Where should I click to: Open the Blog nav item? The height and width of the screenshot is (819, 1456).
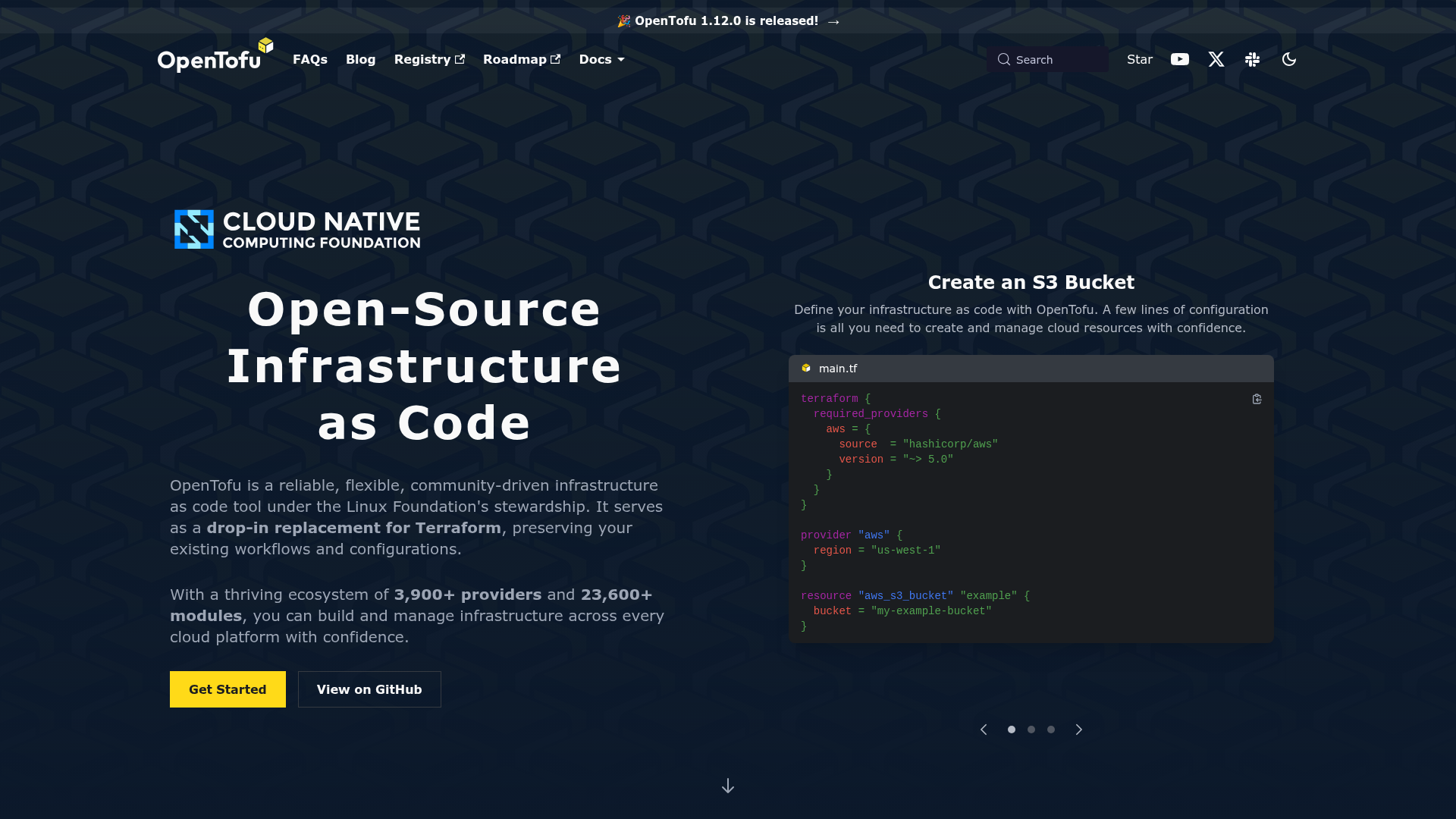(361, 59)
